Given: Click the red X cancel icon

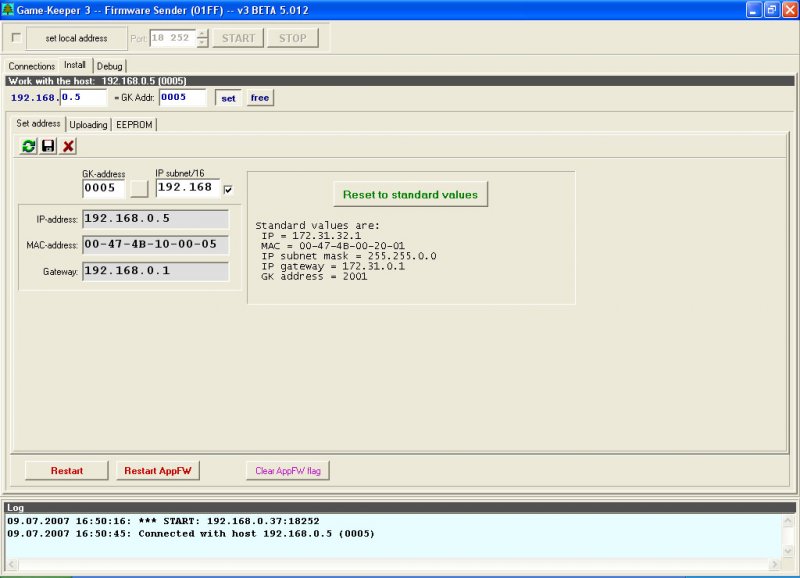Looking at the screenshot, I should tap(68, 146).
